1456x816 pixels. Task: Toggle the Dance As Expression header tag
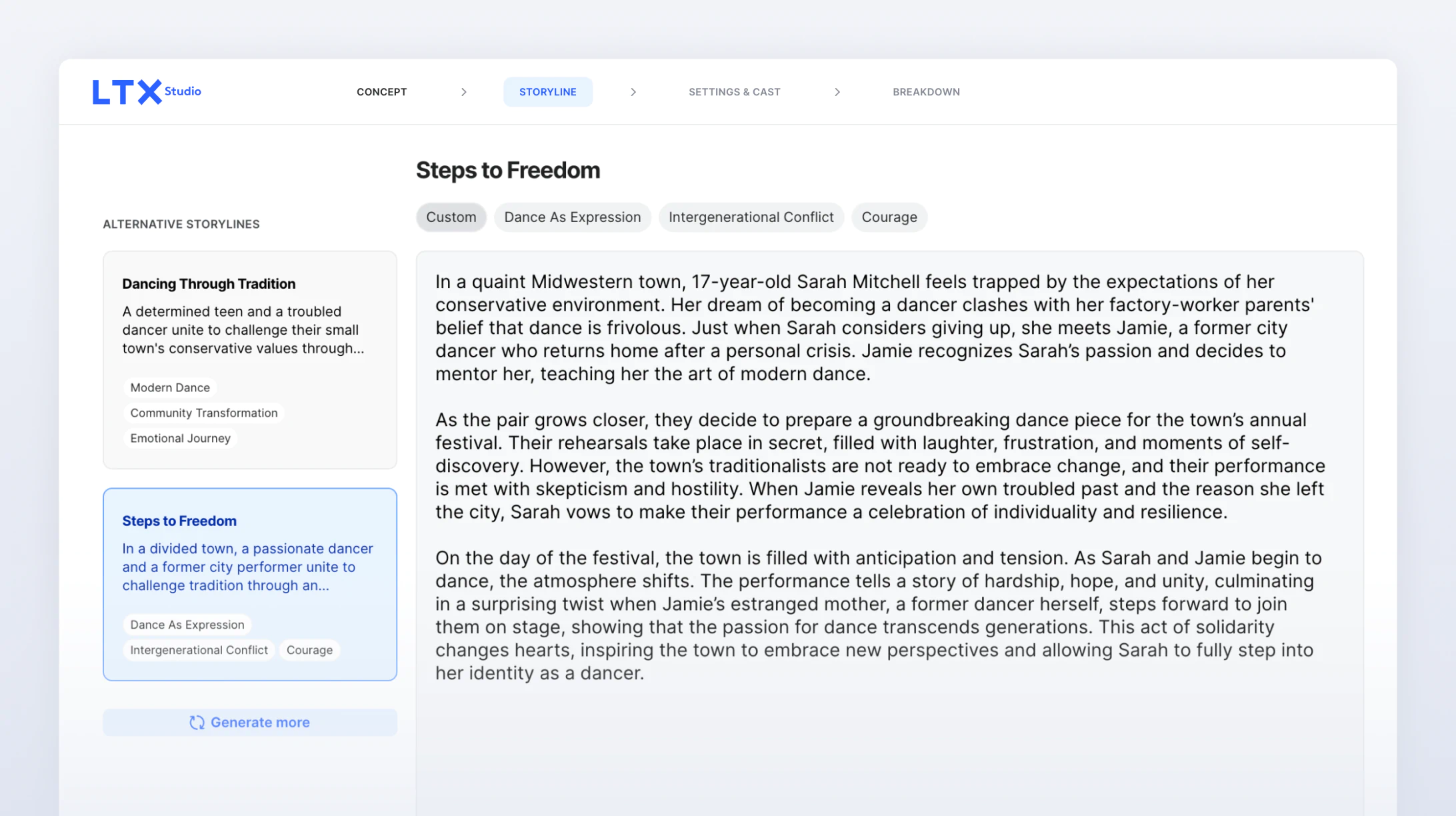(573, 217)
